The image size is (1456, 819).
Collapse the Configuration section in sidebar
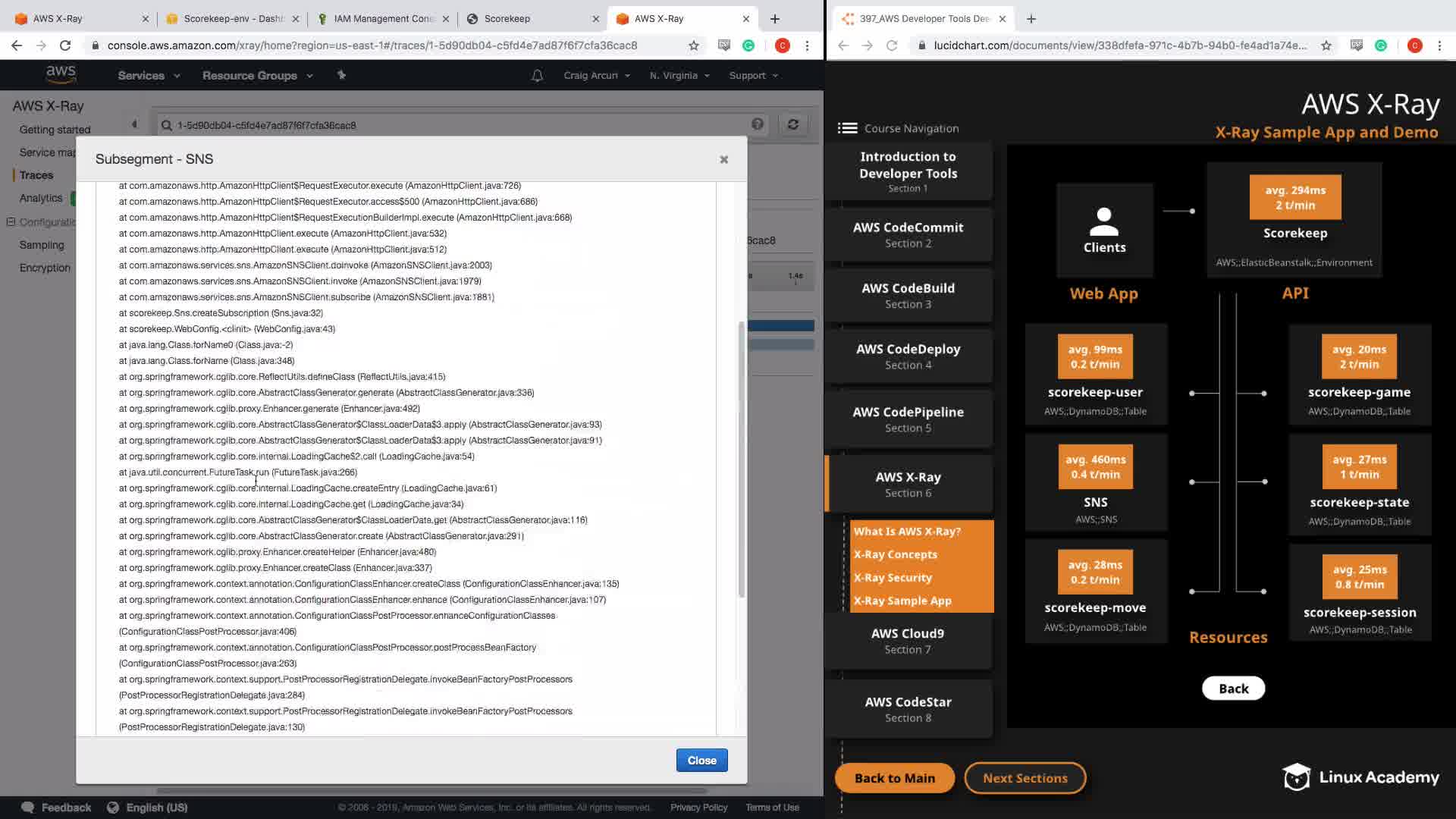(11, 222)
